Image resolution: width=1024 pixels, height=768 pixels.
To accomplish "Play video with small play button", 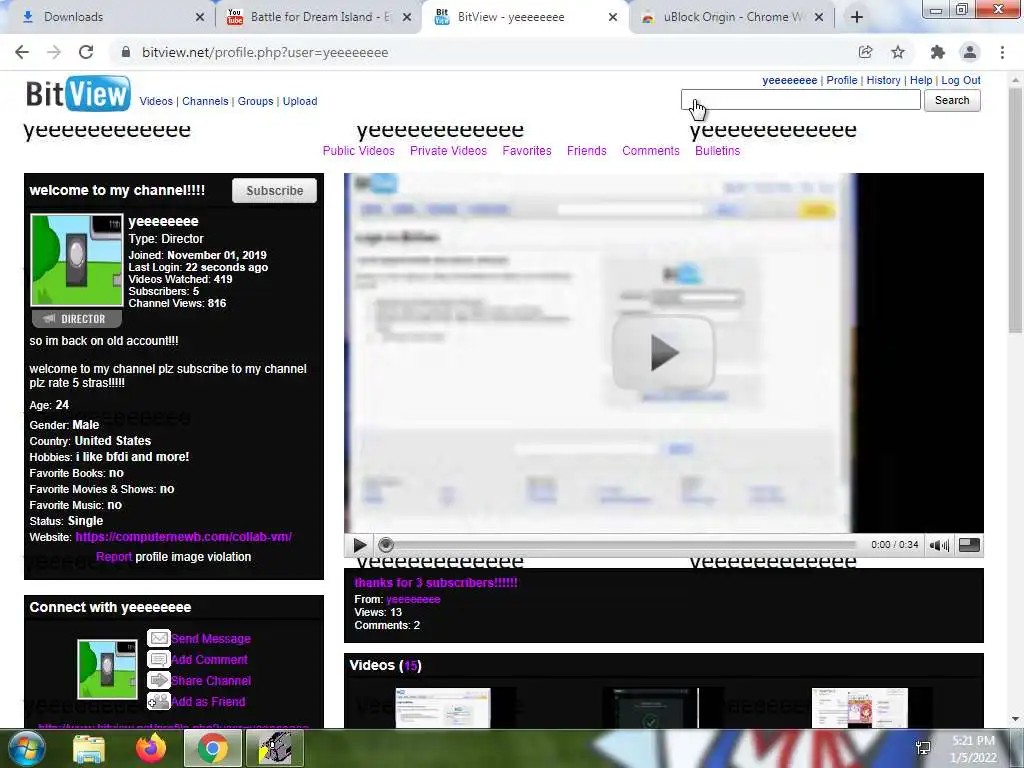I will click(x=359, y=545).
